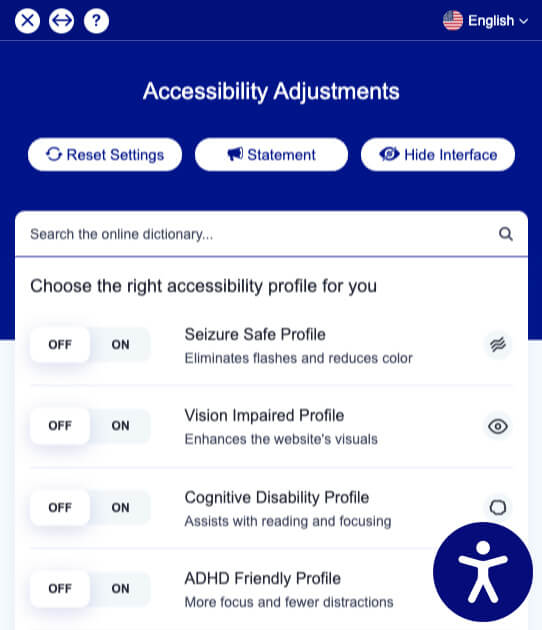The image size is (542, 630).
Task: Open the accessibility Statement
Action: (x=271, y=155)
